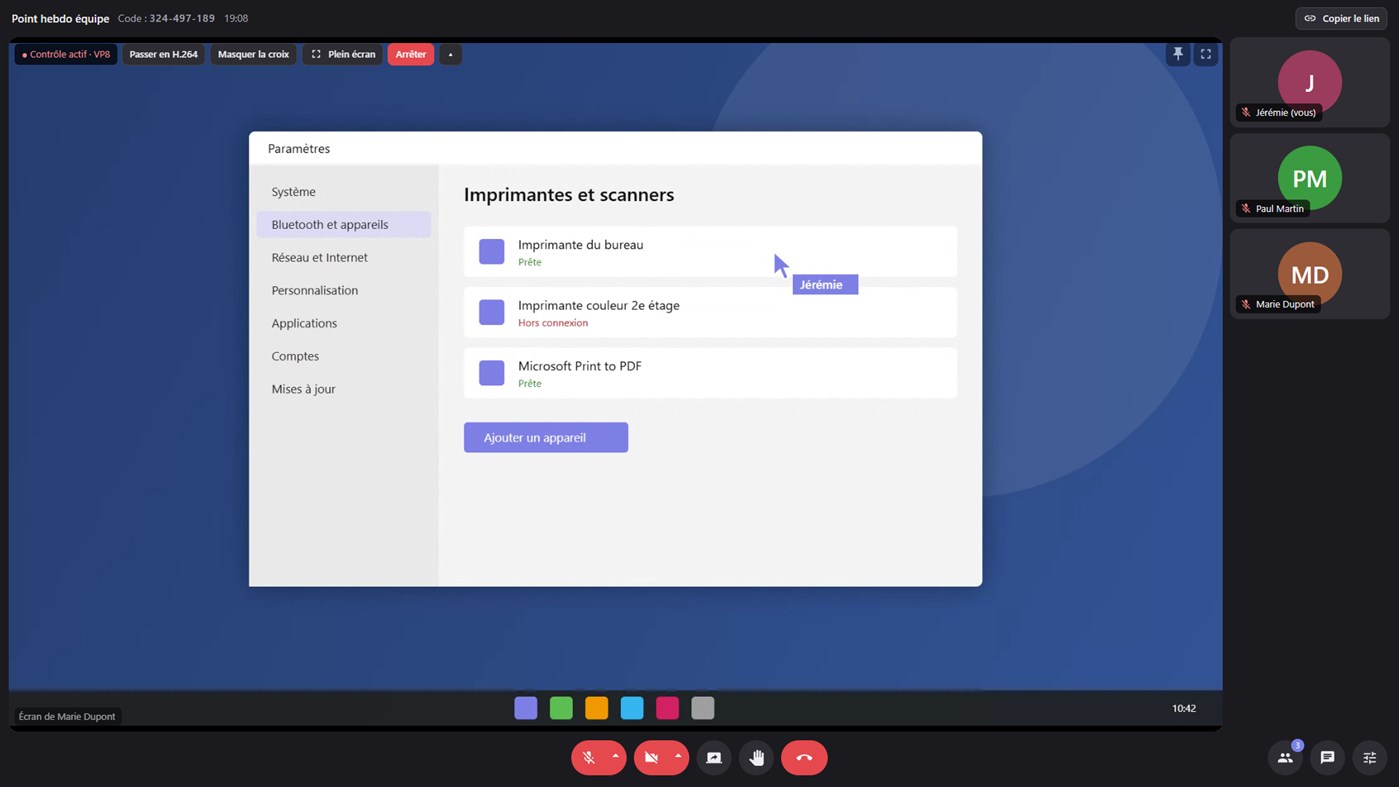Click Ajouter un appareil button

pyautogui.click(x=546, y=437)
